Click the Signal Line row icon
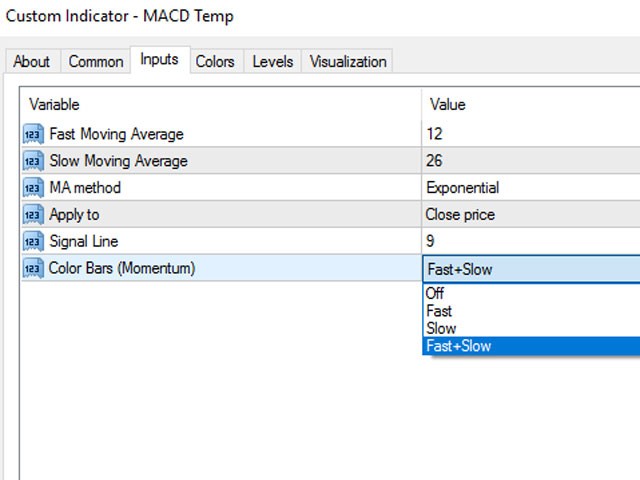Viewport: 640px width, 480px height. pyautogui.click(x=33, y=241)
